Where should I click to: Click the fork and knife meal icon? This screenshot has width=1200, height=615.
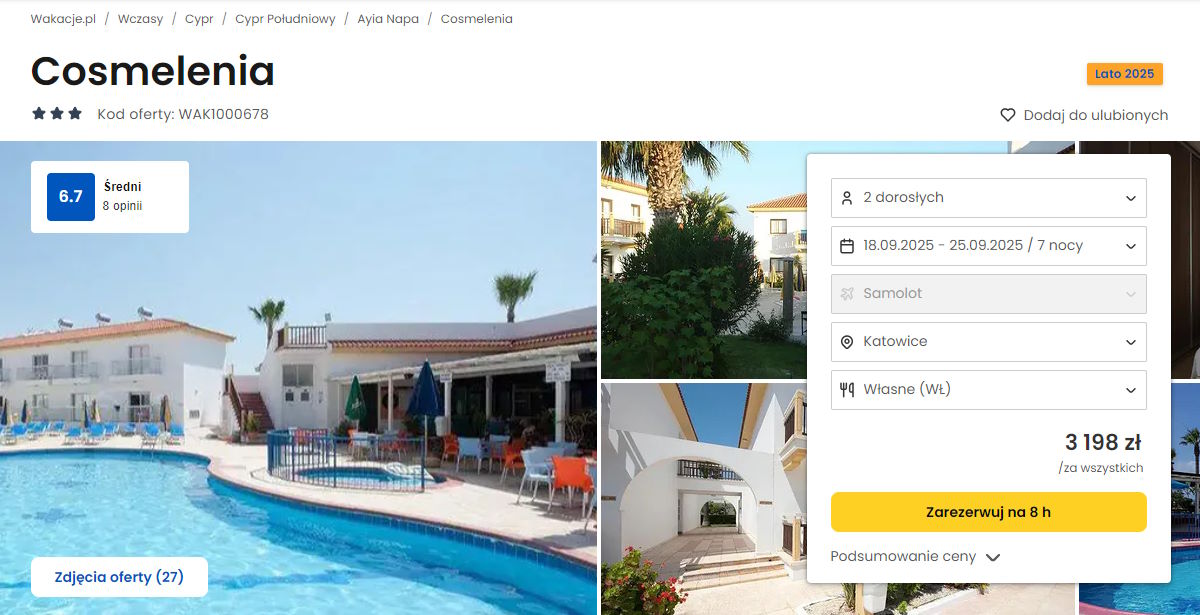[x=847, y=390]
